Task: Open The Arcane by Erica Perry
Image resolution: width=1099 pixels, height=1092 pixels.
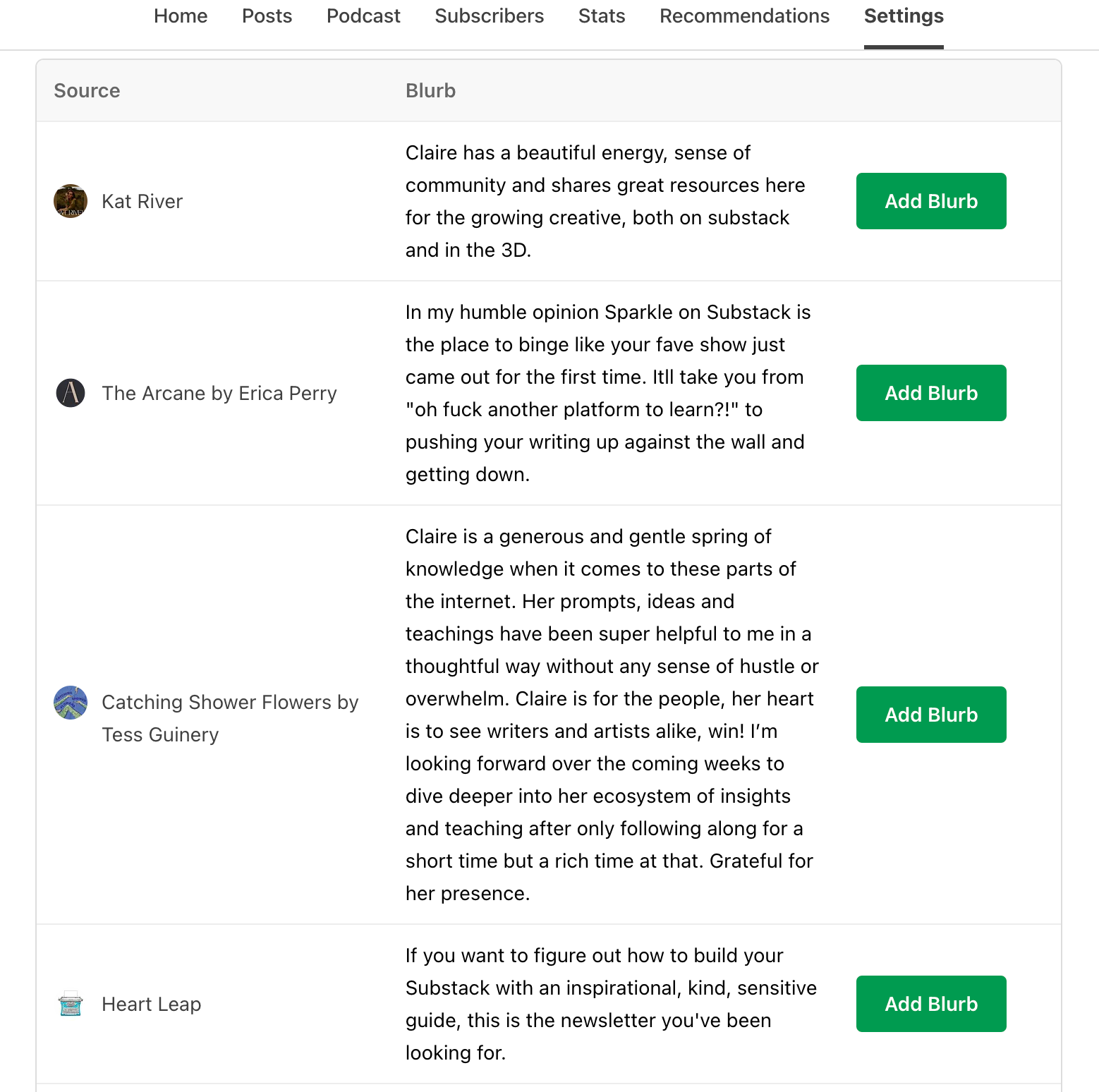Action: click(219, 393)
